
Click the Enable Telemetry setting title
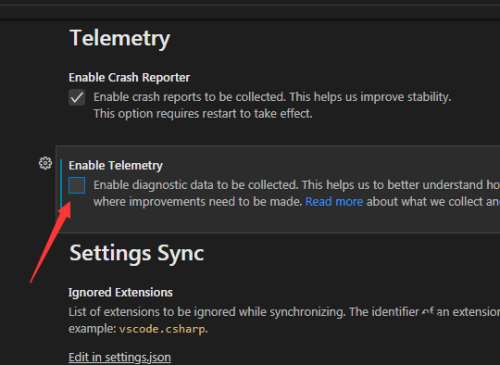coord(115,165)
